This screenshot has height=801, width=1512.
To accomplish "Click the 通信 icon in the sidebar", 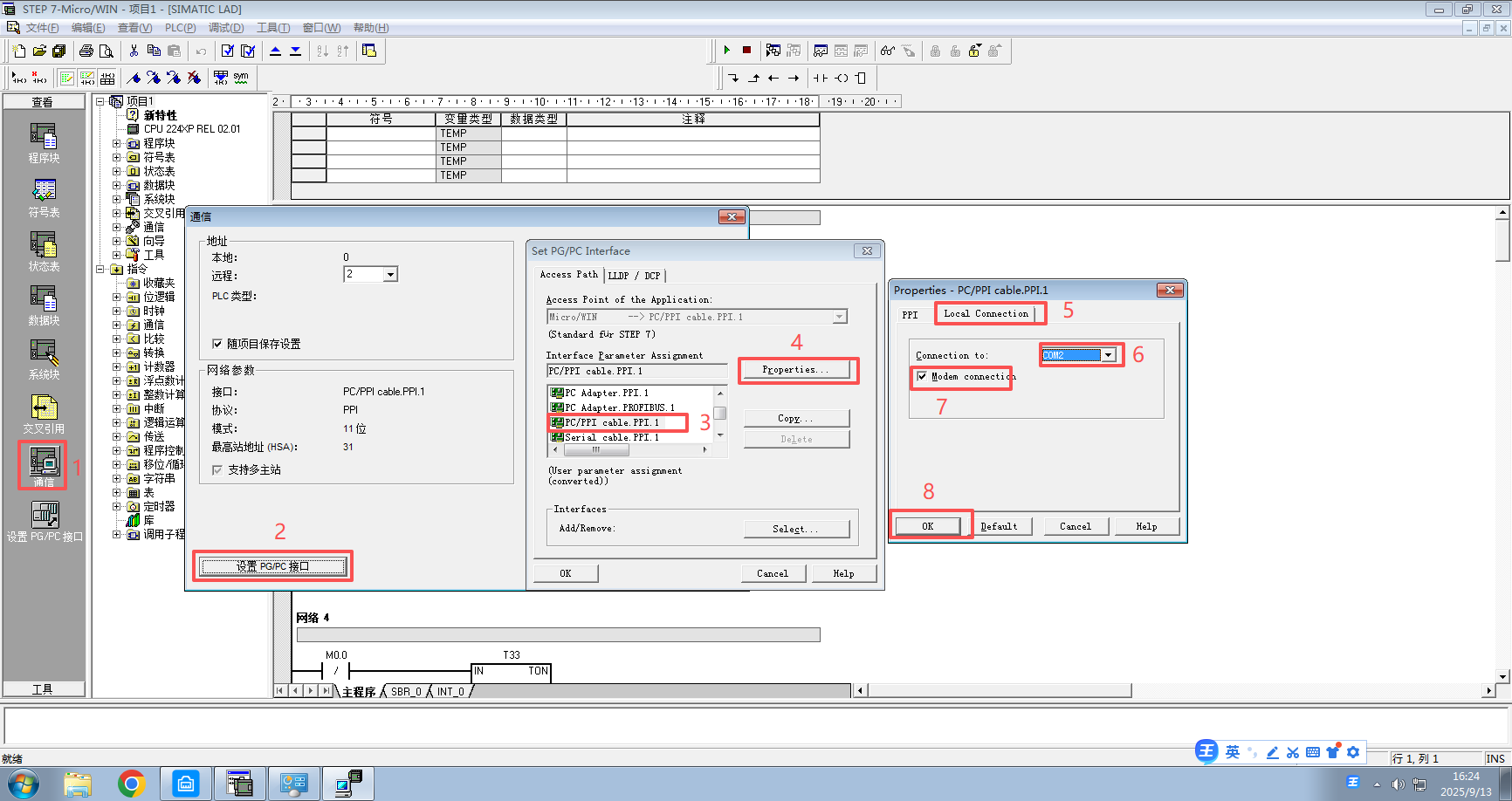I will pos(44,464).
